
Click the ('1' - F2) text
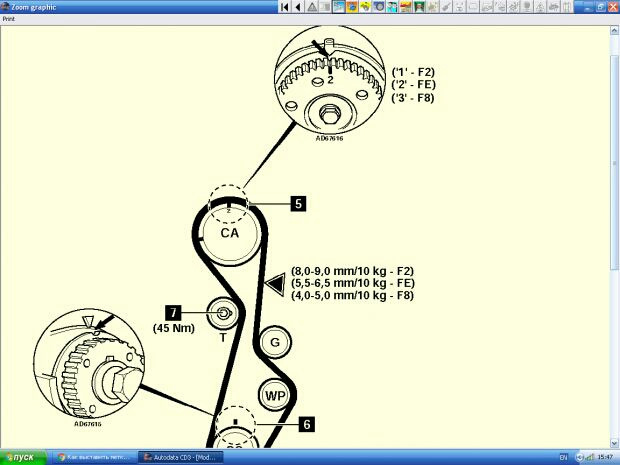click(413, 72)
